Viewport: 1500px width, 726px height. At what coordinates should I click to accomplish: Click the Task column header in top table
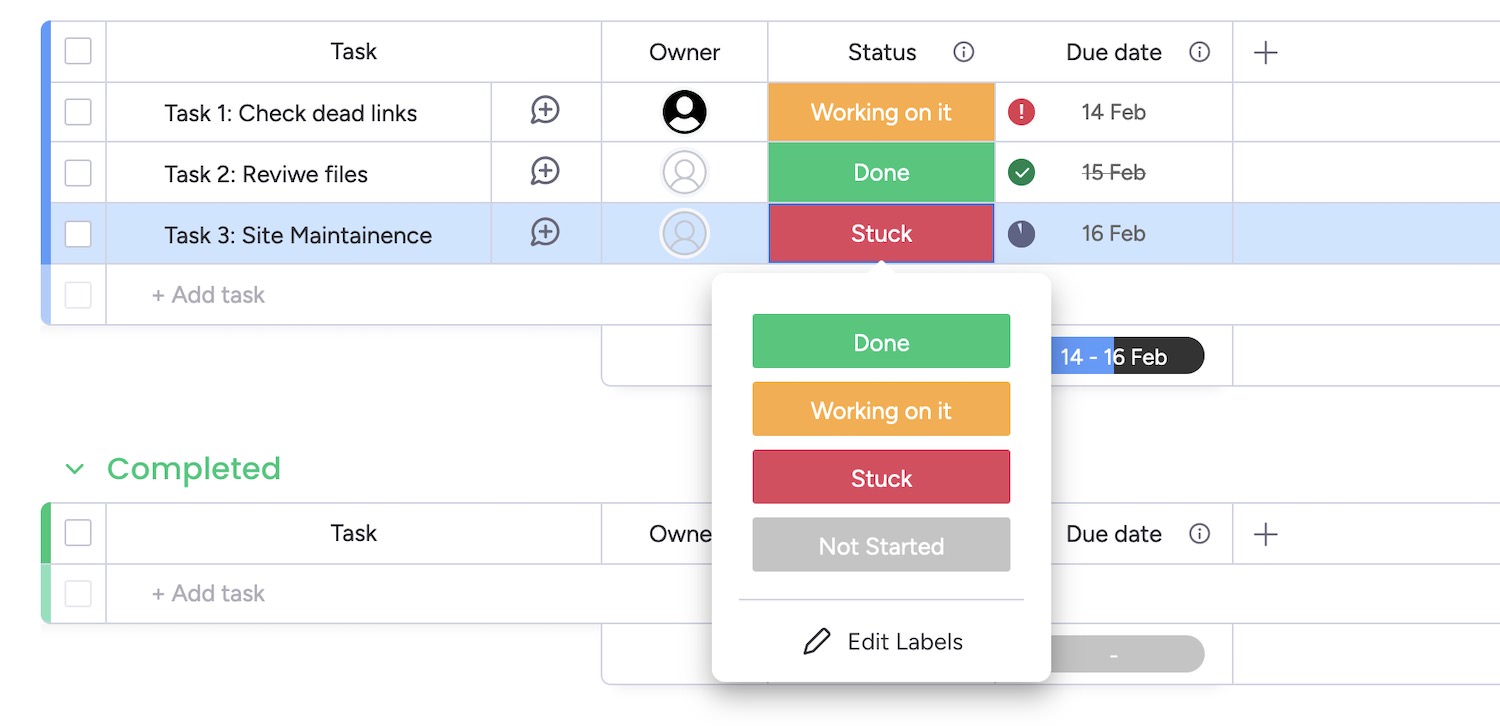pyautogui.click(x=354, y=51)
